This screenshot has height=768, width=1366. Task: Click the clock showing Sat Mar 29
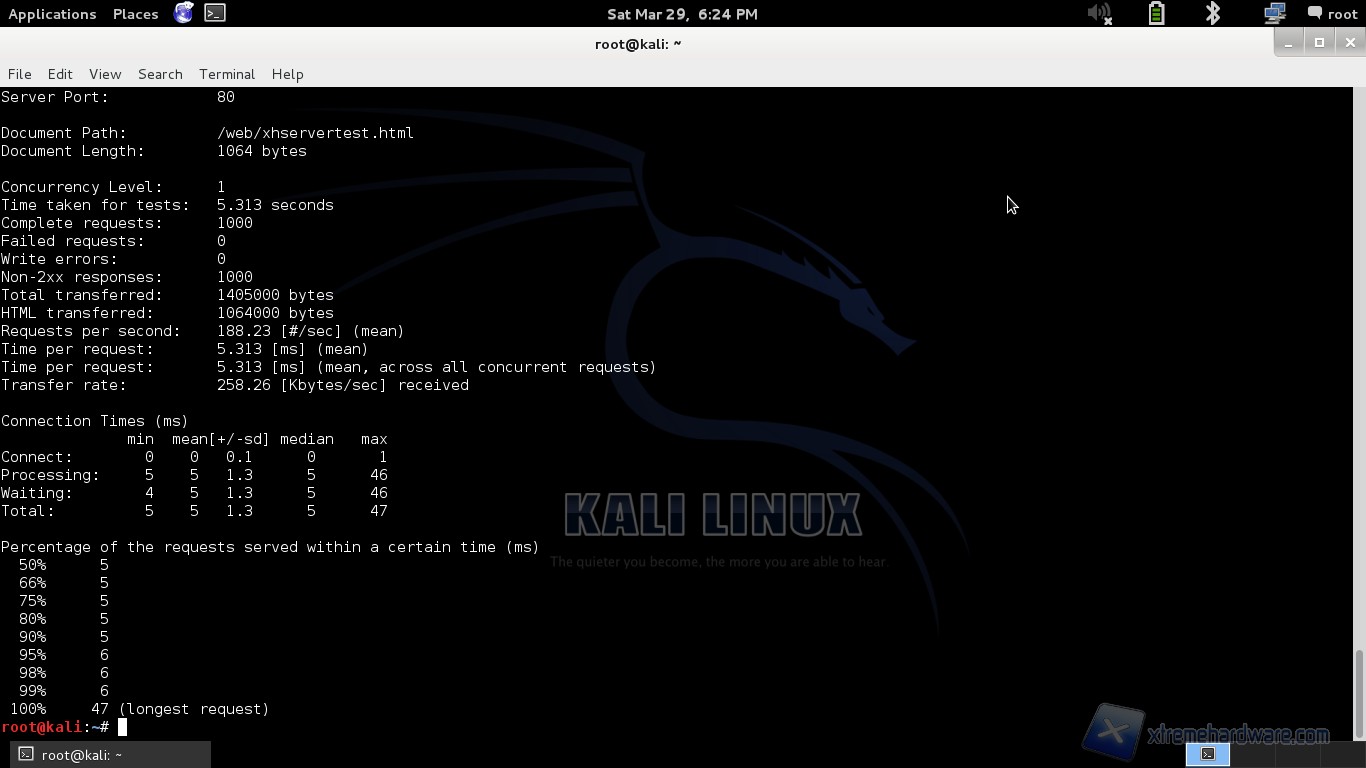(682, 14)
